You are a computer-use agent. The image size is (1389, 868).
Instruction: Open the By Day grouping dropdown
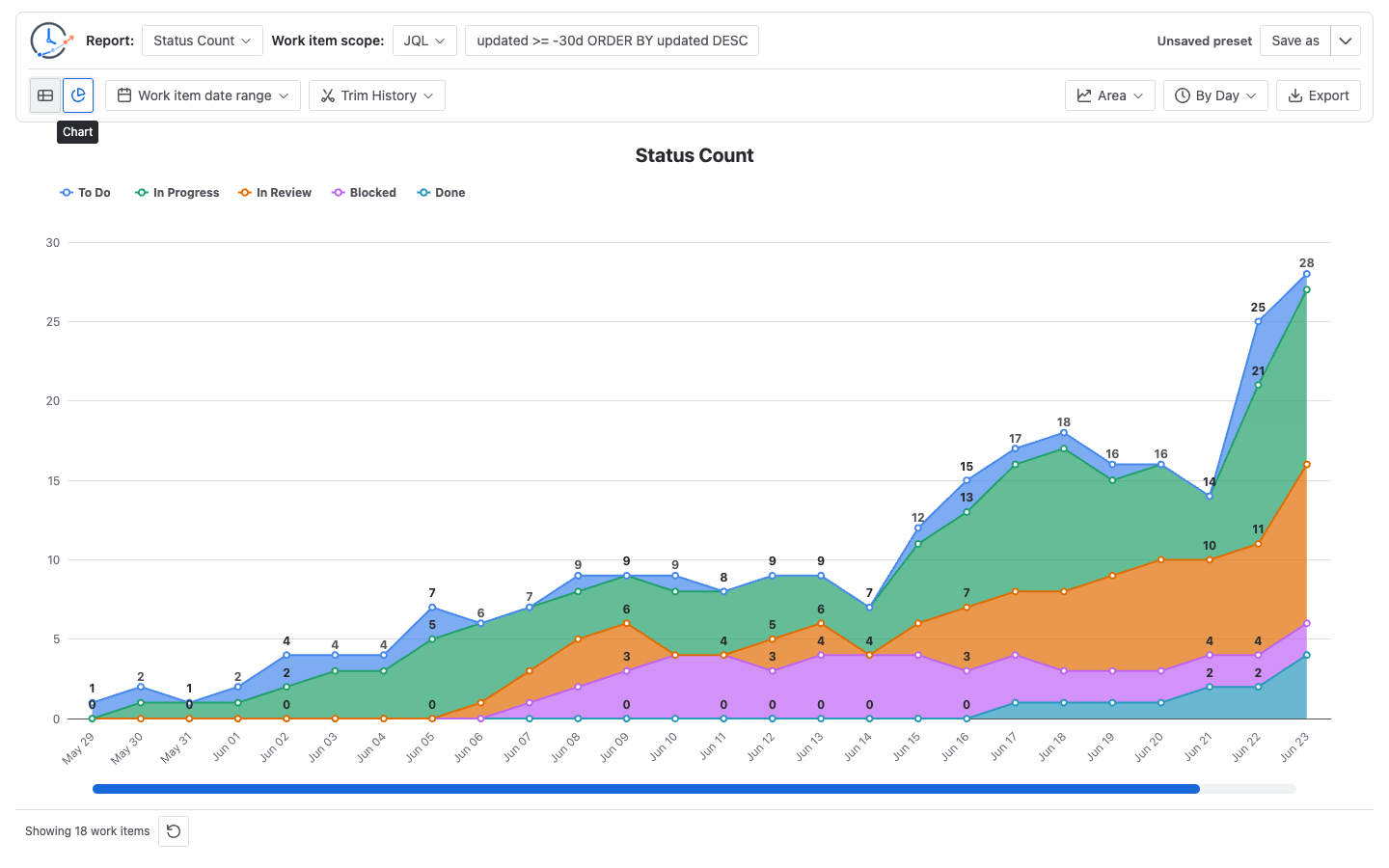click(x=1215, y=95)
